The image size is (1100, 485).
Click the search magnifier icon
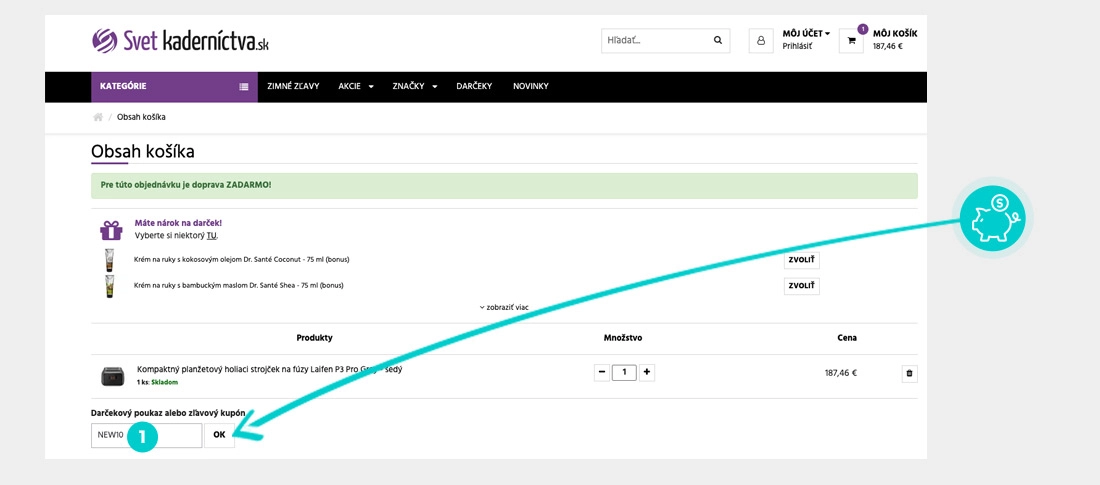point(717,41)
